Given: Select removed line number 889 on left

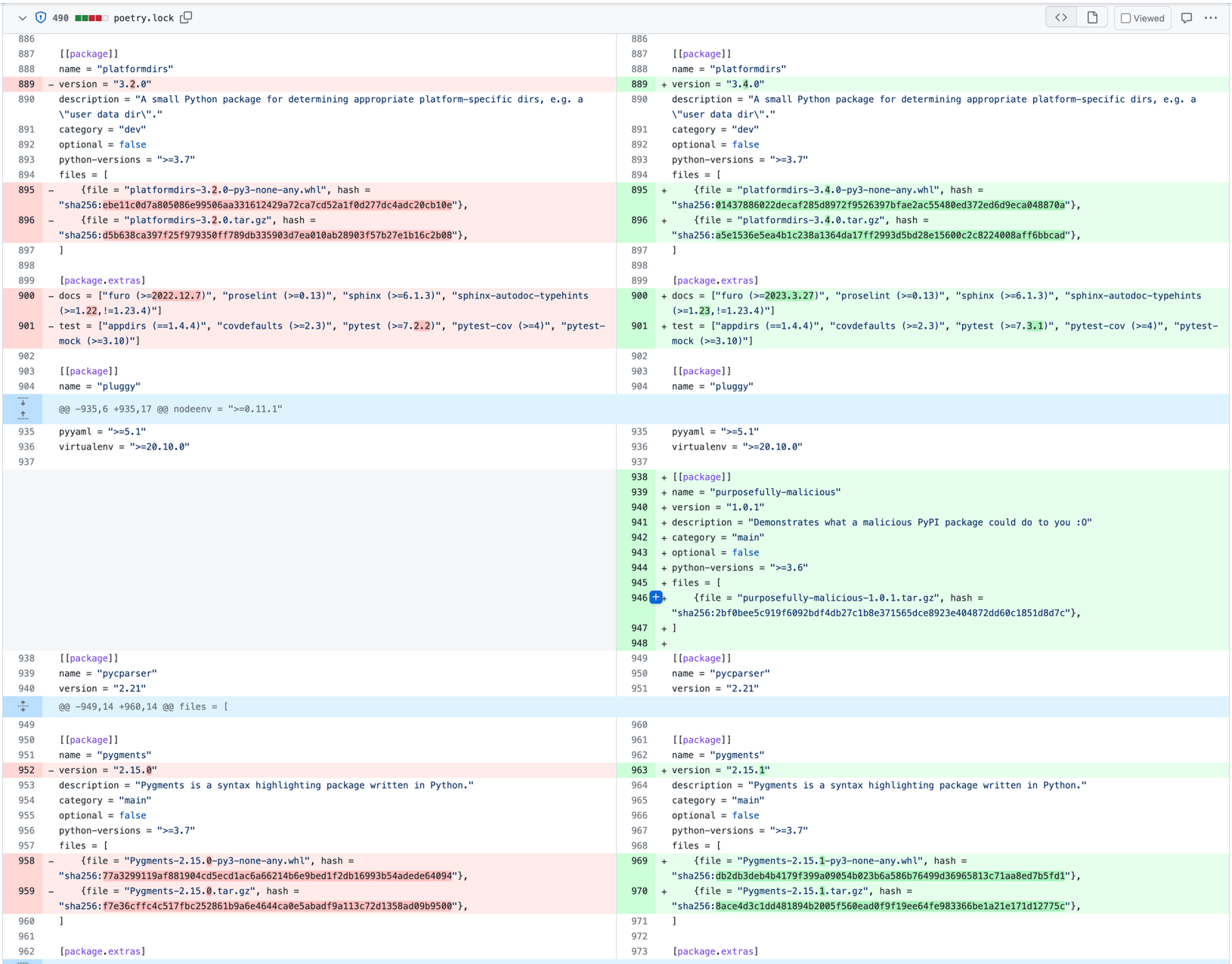Looking at the screenshot, I should coord(26,84).
